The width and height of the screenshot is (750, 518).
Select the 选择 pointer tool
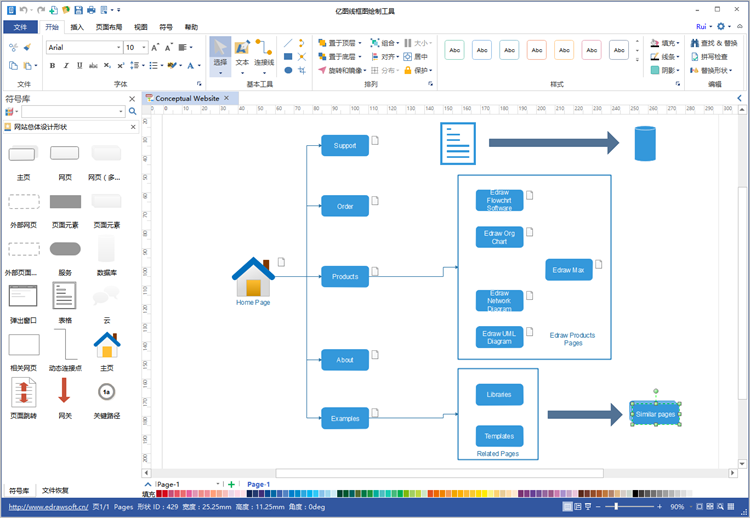pos(220,56)
